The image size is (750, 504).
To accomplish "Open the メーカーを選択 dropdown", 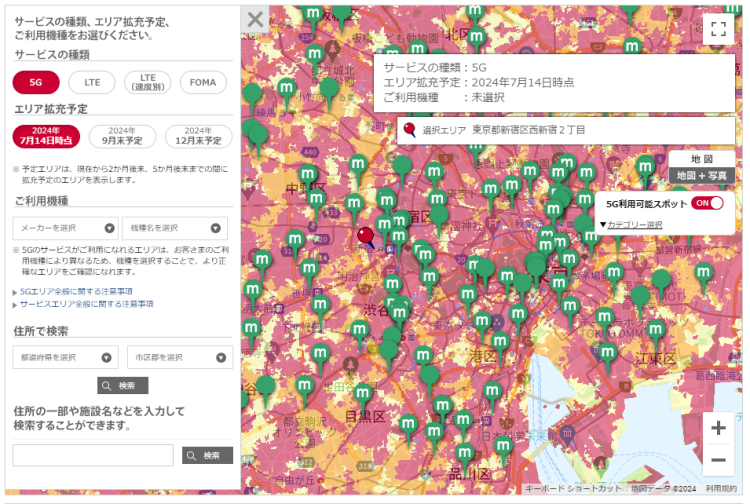I will [66, 228].
